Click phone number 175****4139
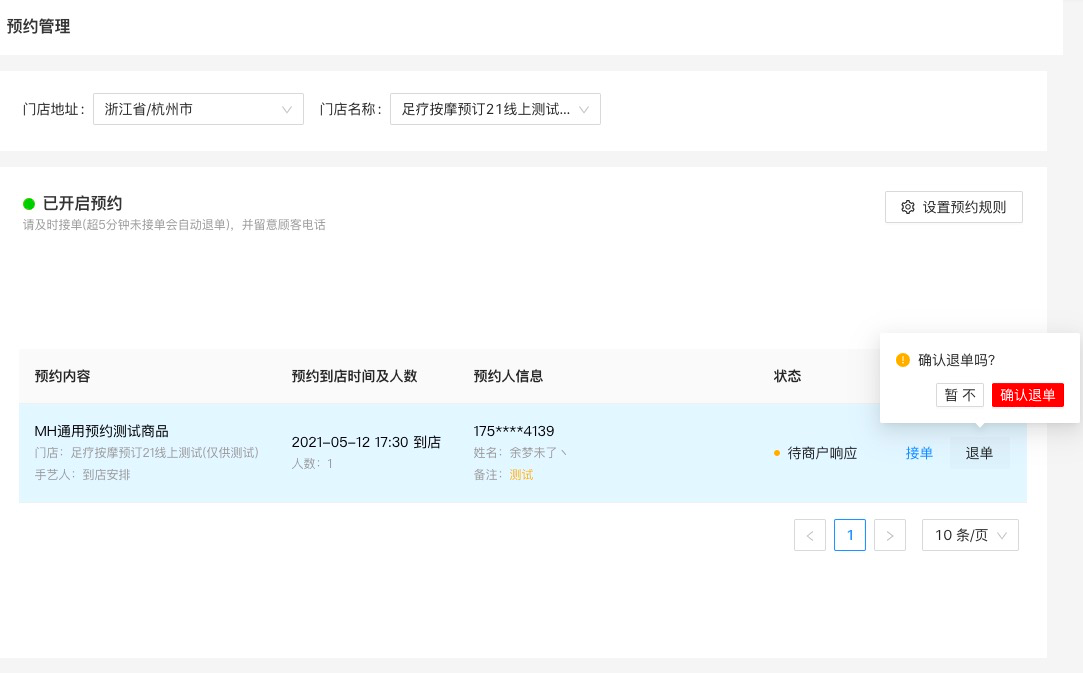The height and width of the screenshot is (673, 1083). (x=514, y=431)
